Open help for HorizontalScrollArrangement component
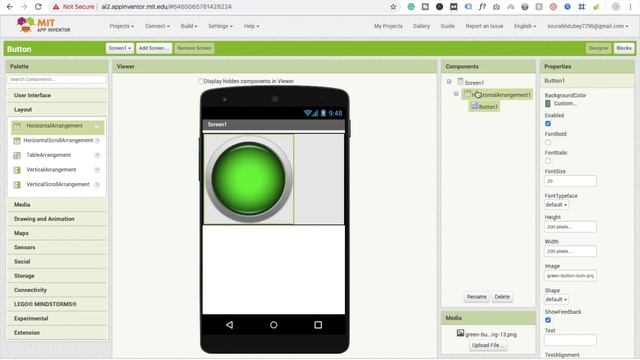 97,140
